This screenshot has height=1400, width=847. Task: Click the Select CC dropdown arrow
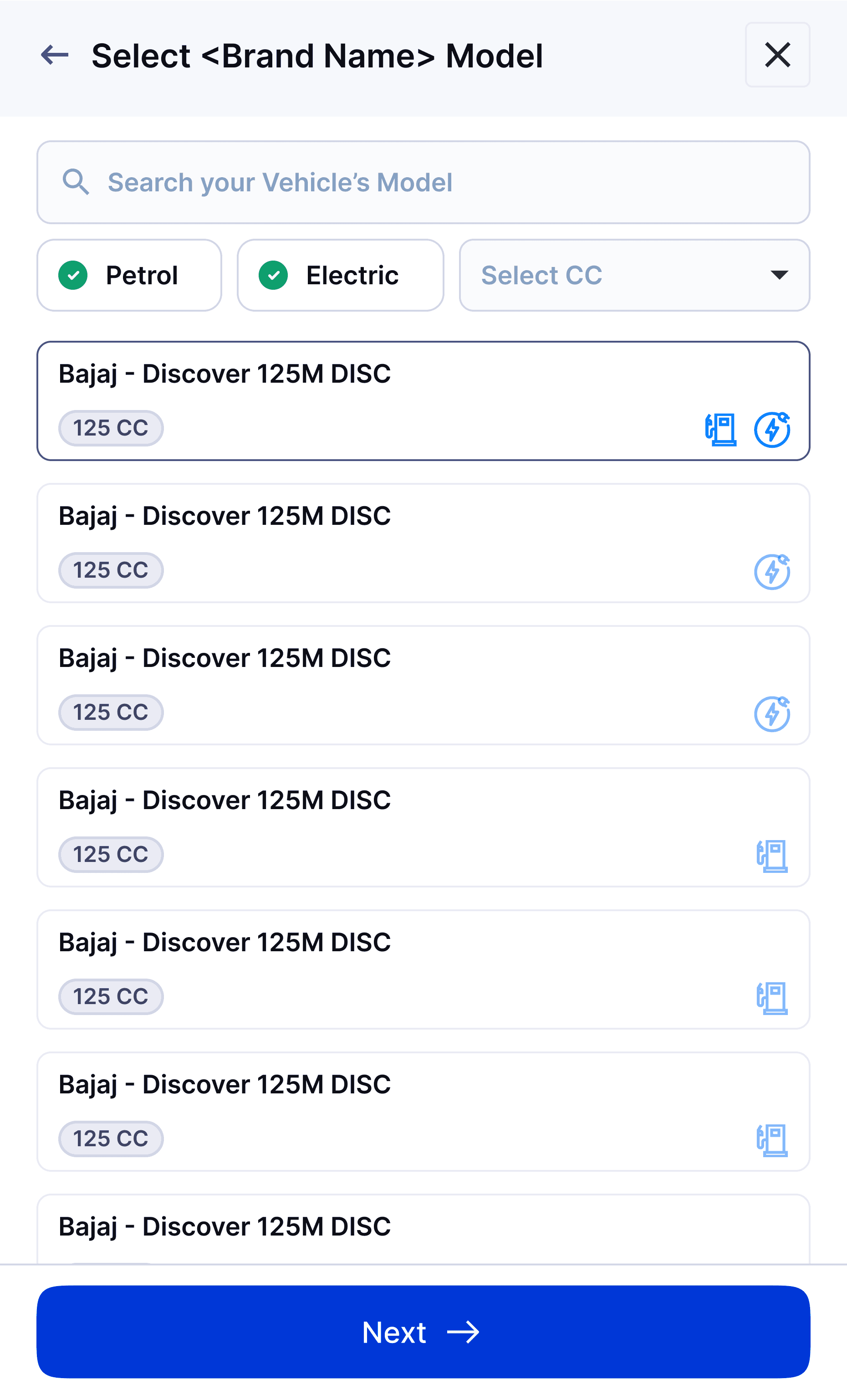[x=779, y=276]
